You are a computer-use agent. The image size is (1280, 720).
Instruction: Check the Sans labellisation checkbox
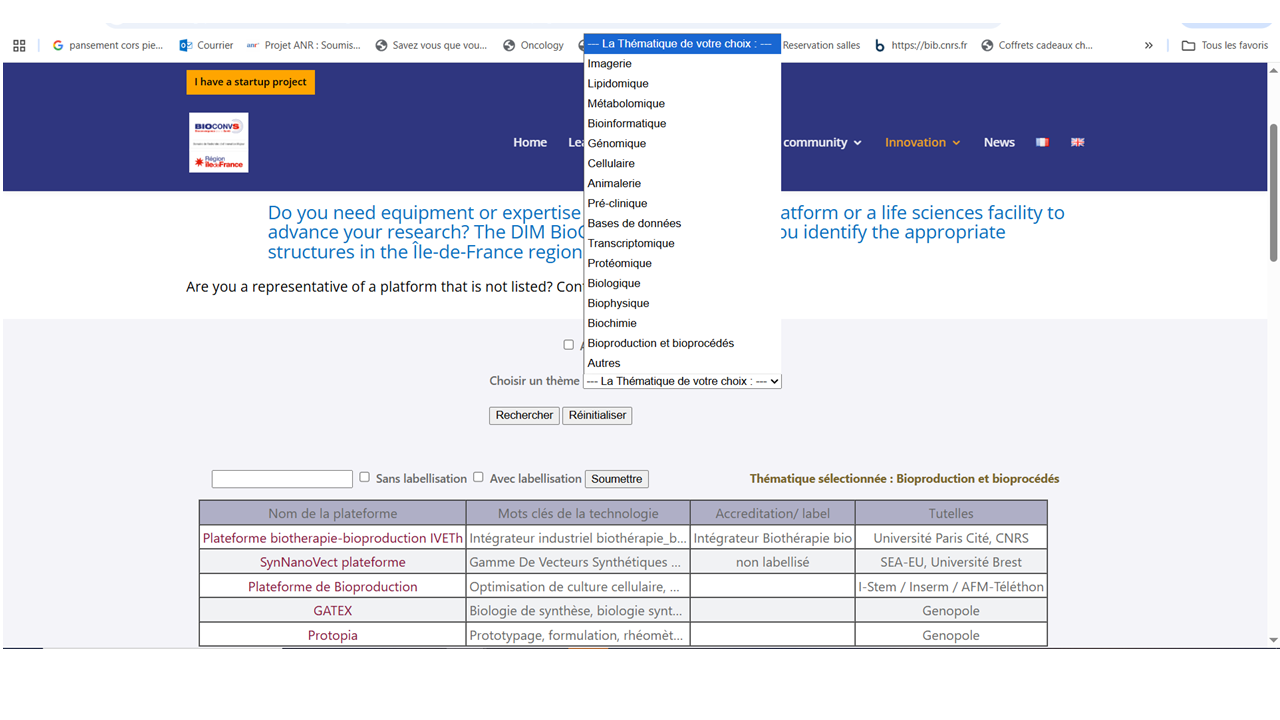pos(365,477)
